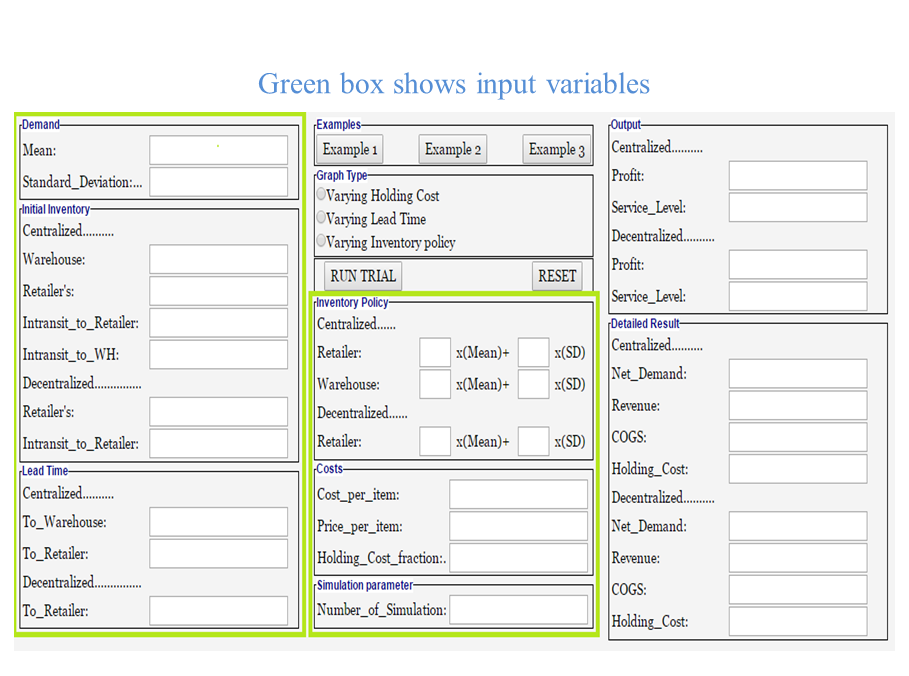Screen dimensions: 909x676
Task: Click centralized Retailer x(Mean) multiplier field
Action: [x=435, y=352]
